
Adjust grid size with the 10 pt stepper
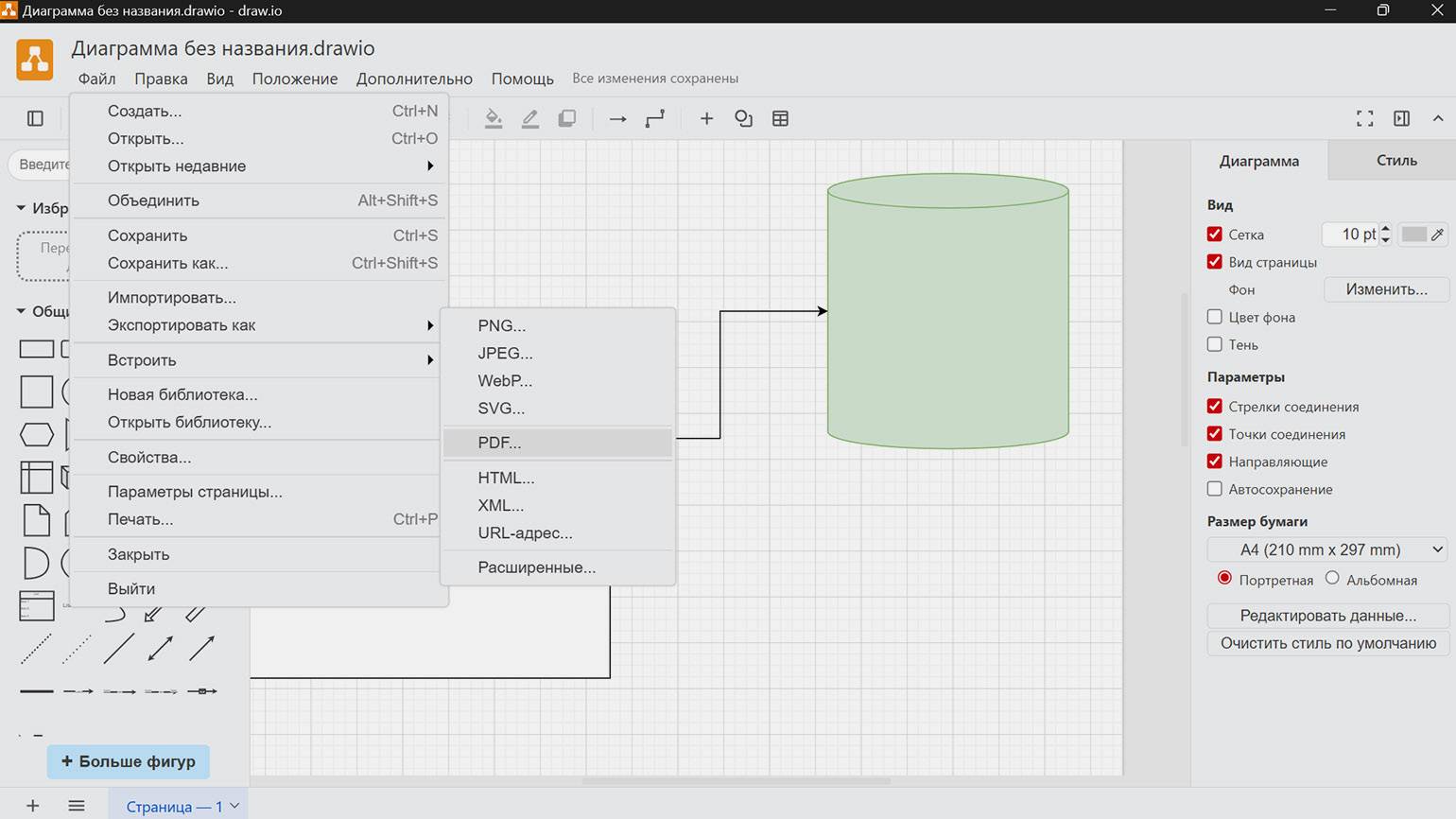tap(1386, 234)
